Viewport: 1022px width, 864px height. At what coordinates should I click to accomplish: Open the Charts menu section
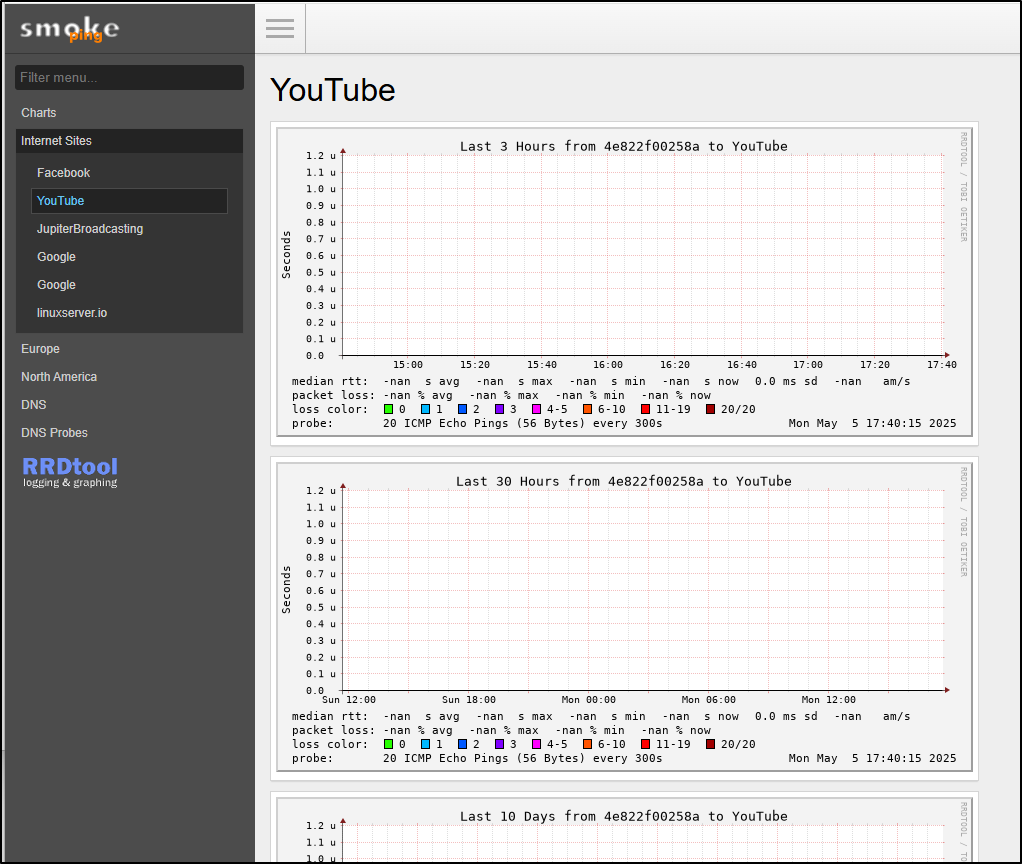pos(38,113)
